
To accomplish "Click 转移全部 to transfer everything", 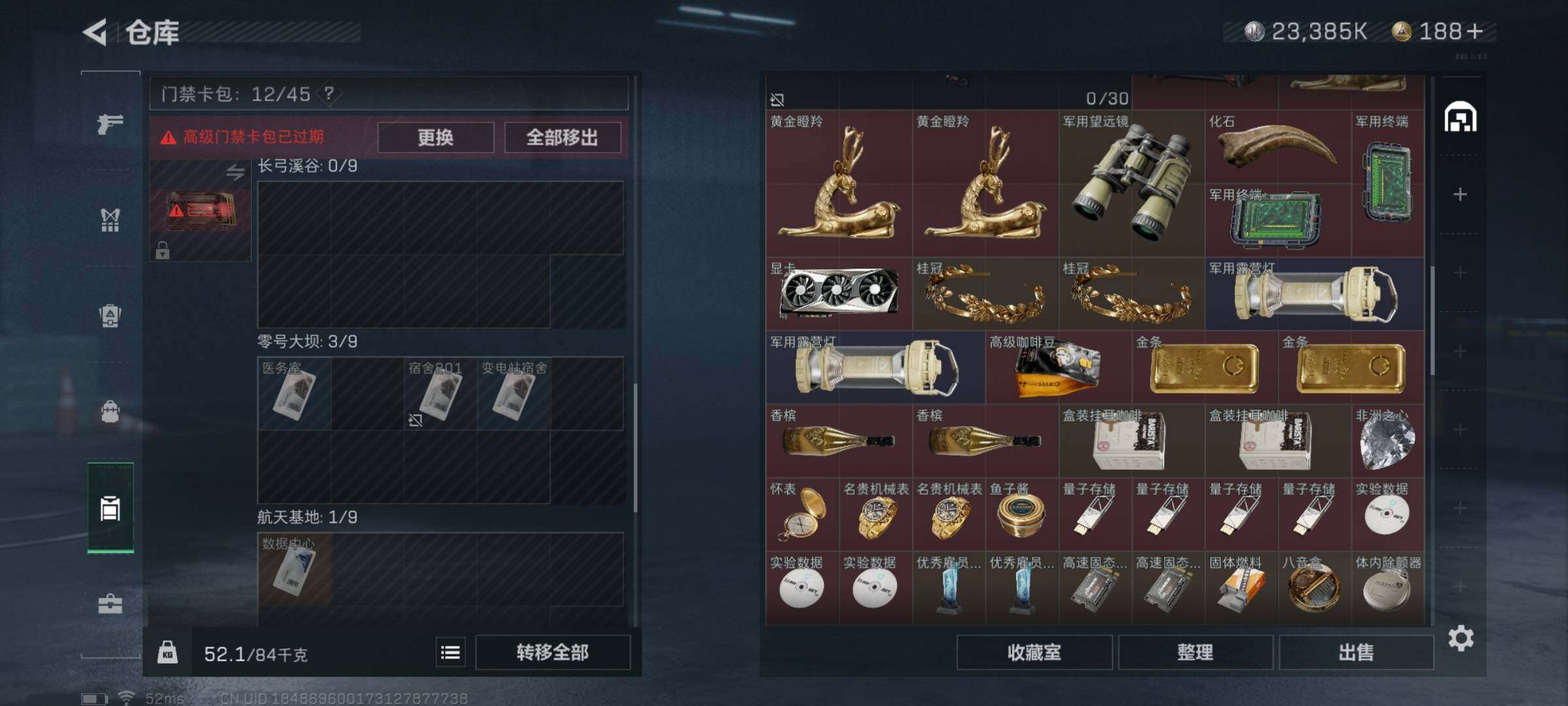I will (553, 652).
